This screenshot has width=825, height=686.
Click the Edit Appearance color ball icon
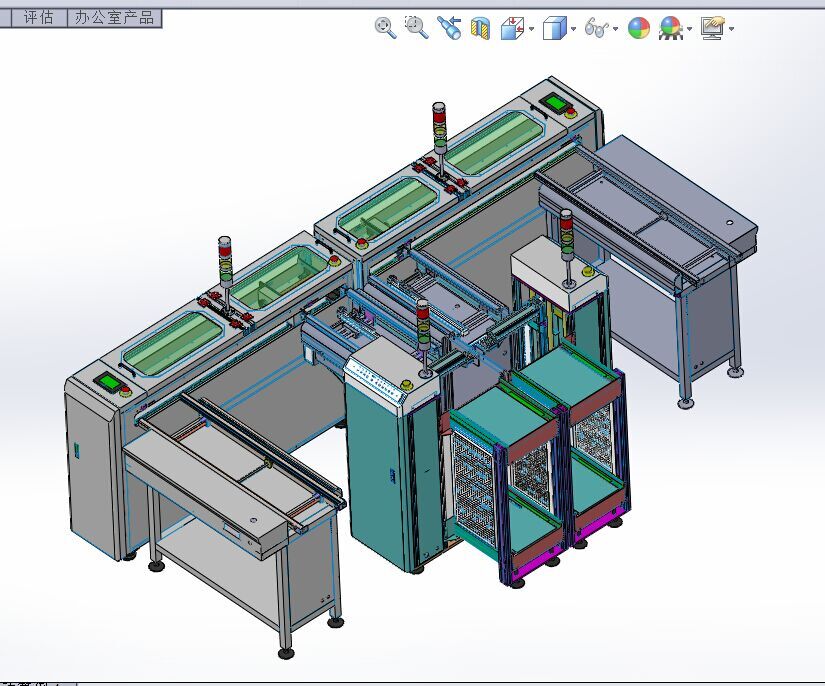point(639,28)
